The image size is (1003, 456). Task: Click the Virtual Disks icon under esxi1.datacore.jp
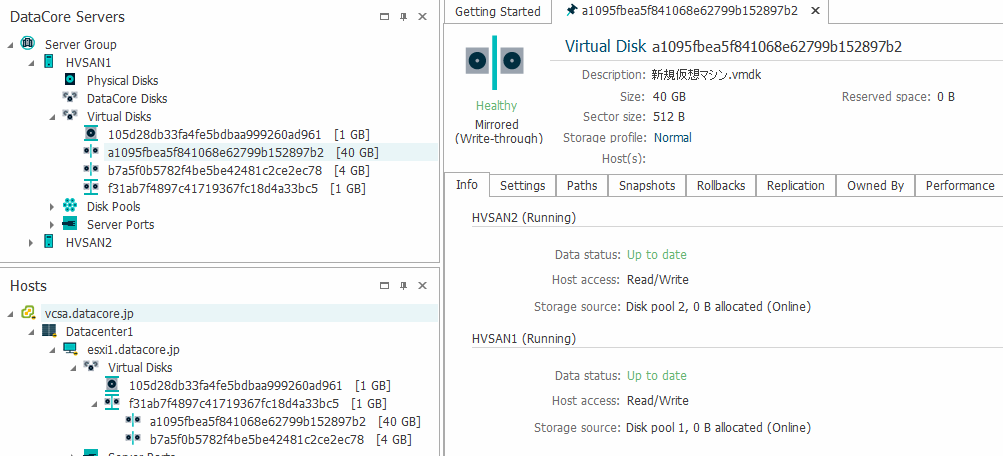click(91, 367)
